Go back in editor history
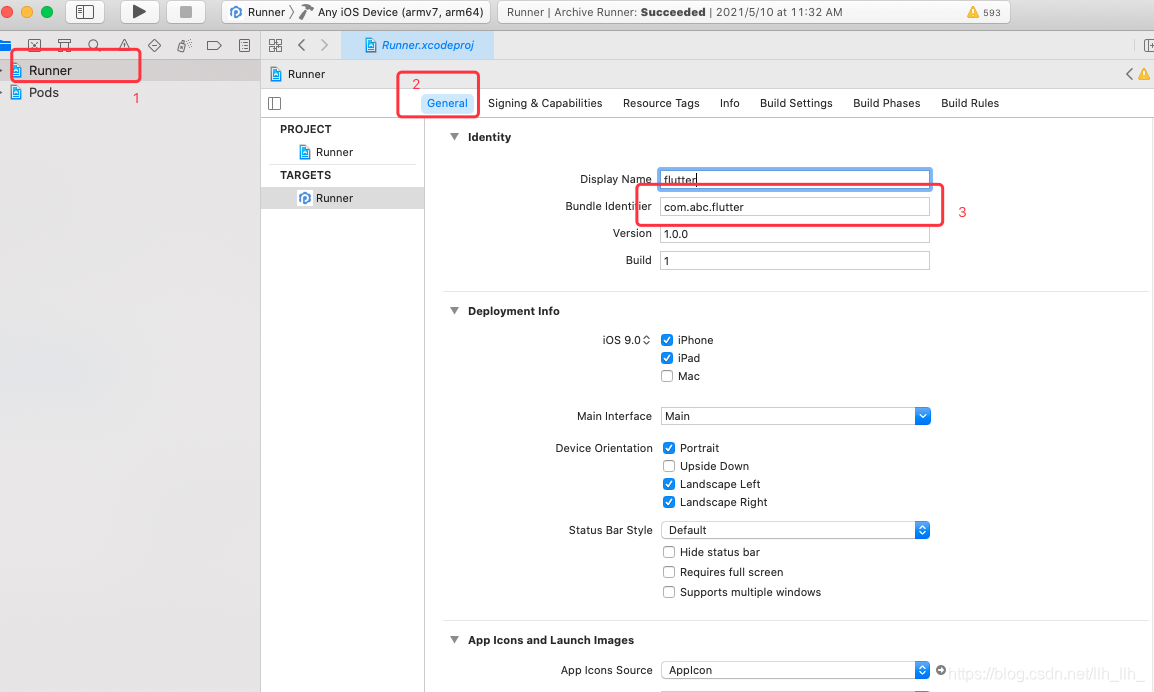Viewport: 1154px width, 692px height. click(x=302, y=46)
